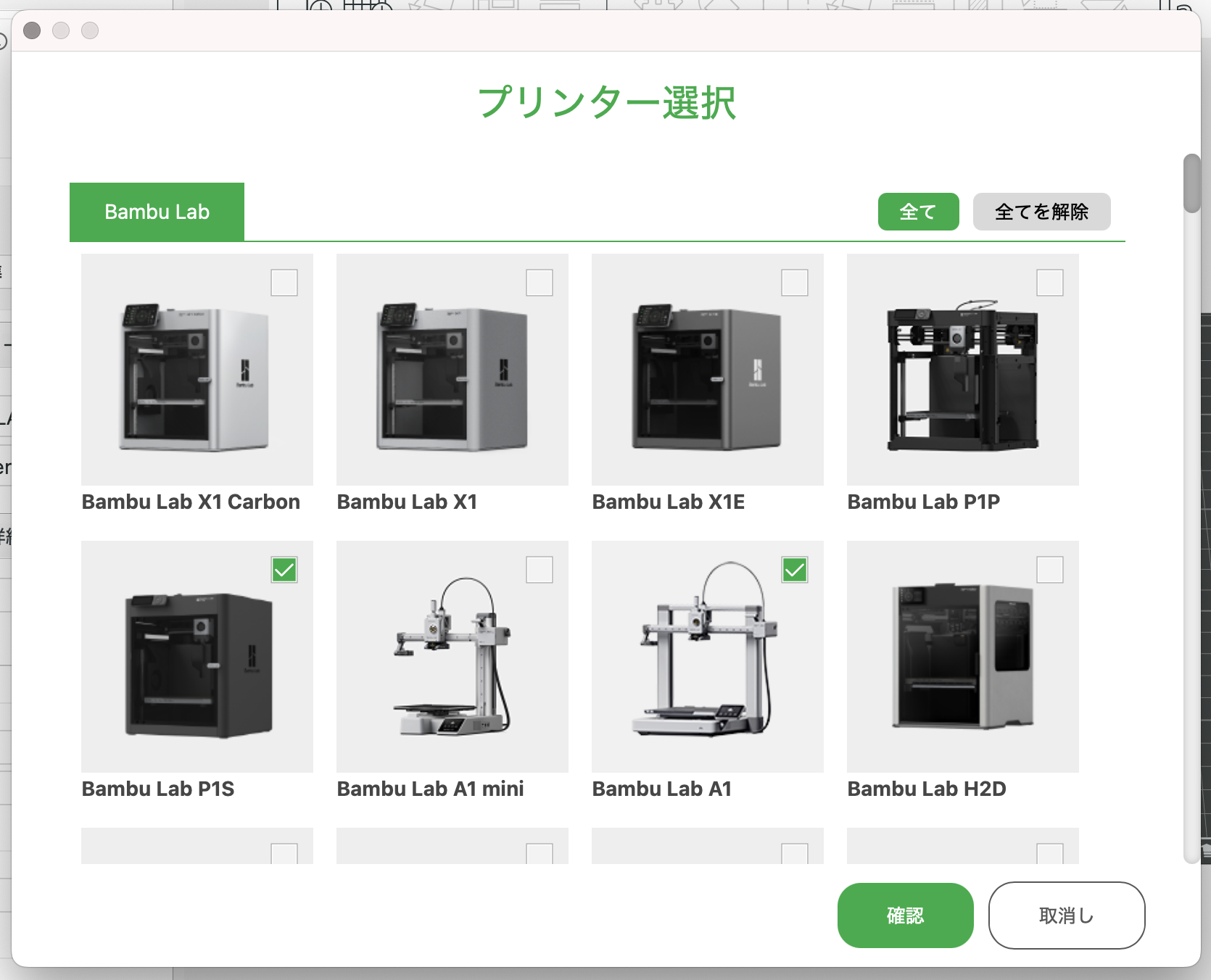Screen dimensions: 1211x980
Task: Disable the Bambu Lab A1 checkbox
Action: pyautogui.click(x=795, y=570)
